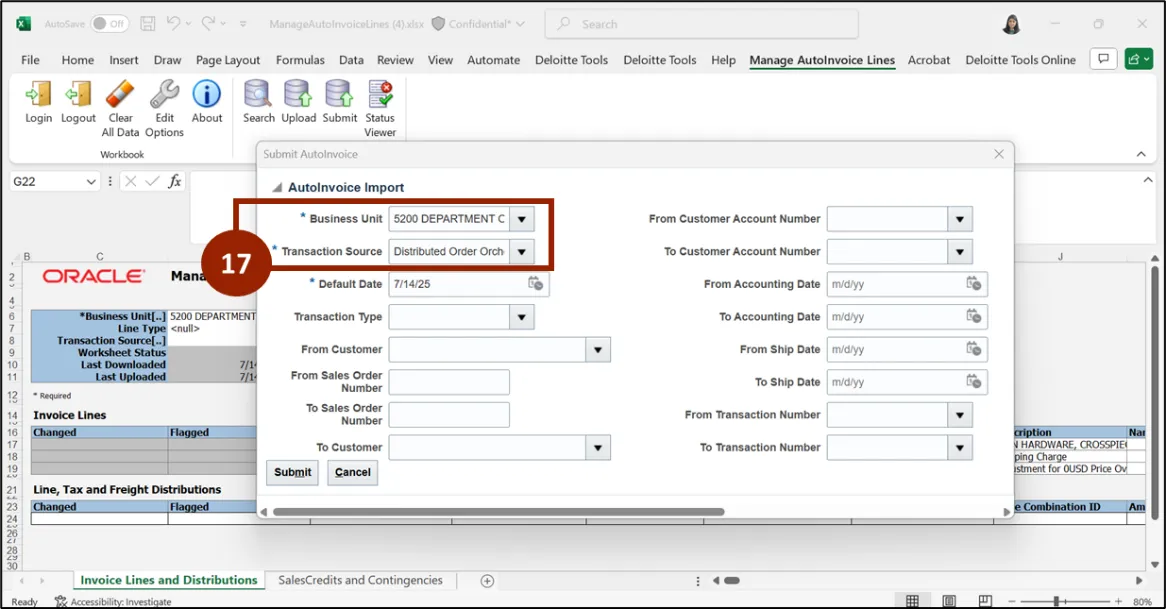Click the Upload icon in the ribbon
Viewport: 1166px width, 609px height.
[x=298, y=96]
